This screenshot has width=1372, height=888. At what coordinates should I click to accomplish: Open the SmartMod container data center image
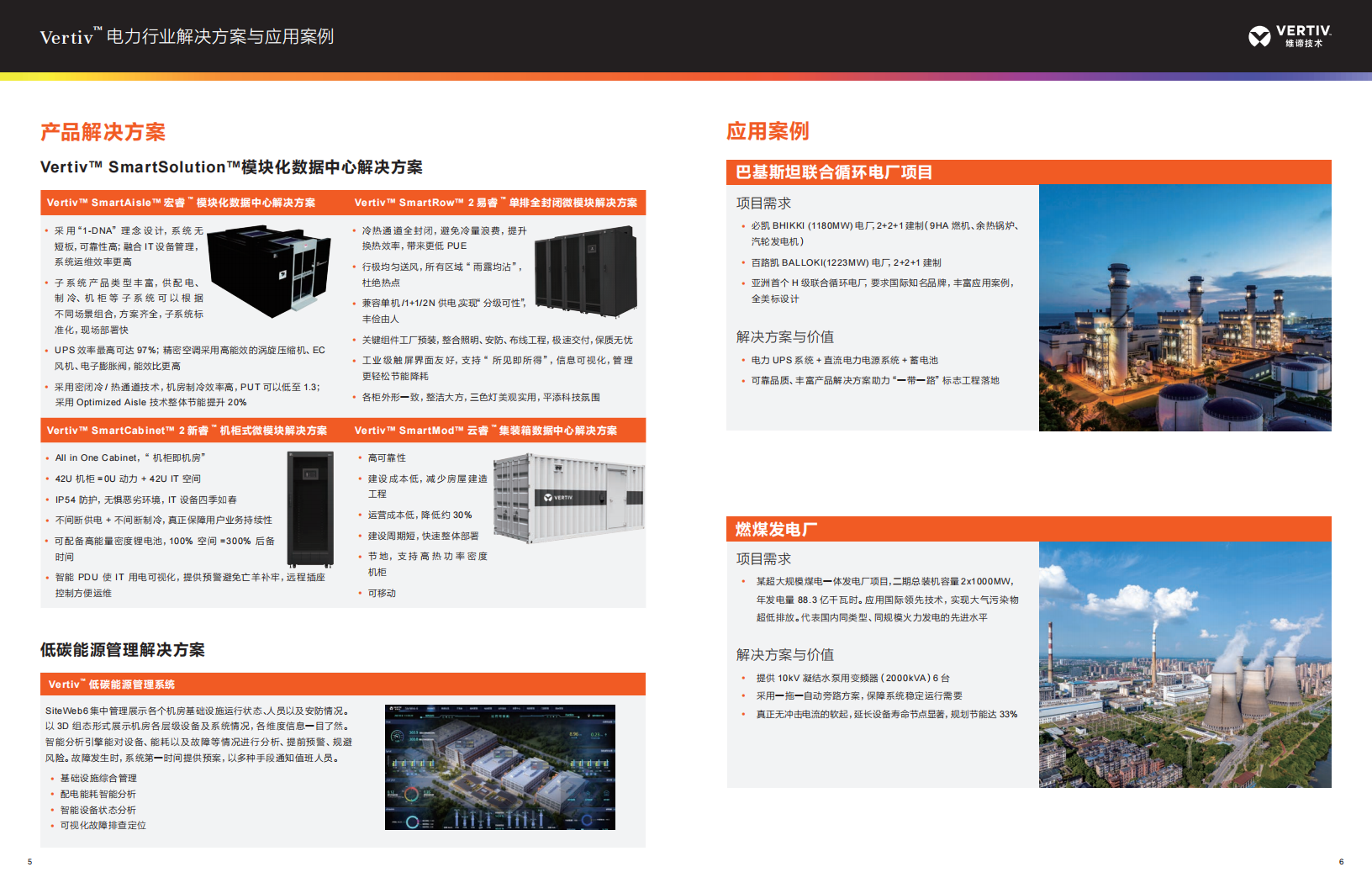568,498
